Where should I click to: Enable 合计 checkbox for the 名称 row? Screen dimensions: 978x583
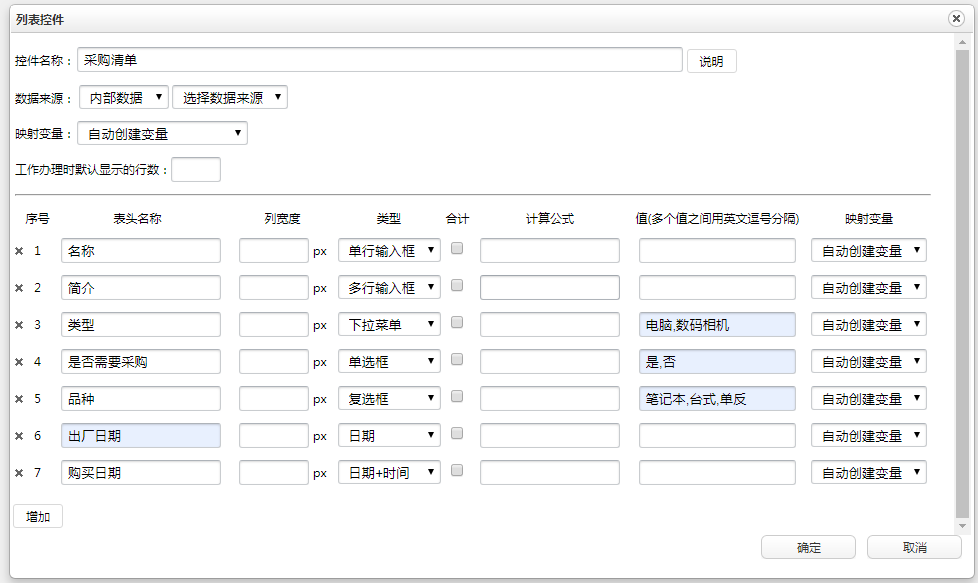pyautogui.click(x=457, y=248)
